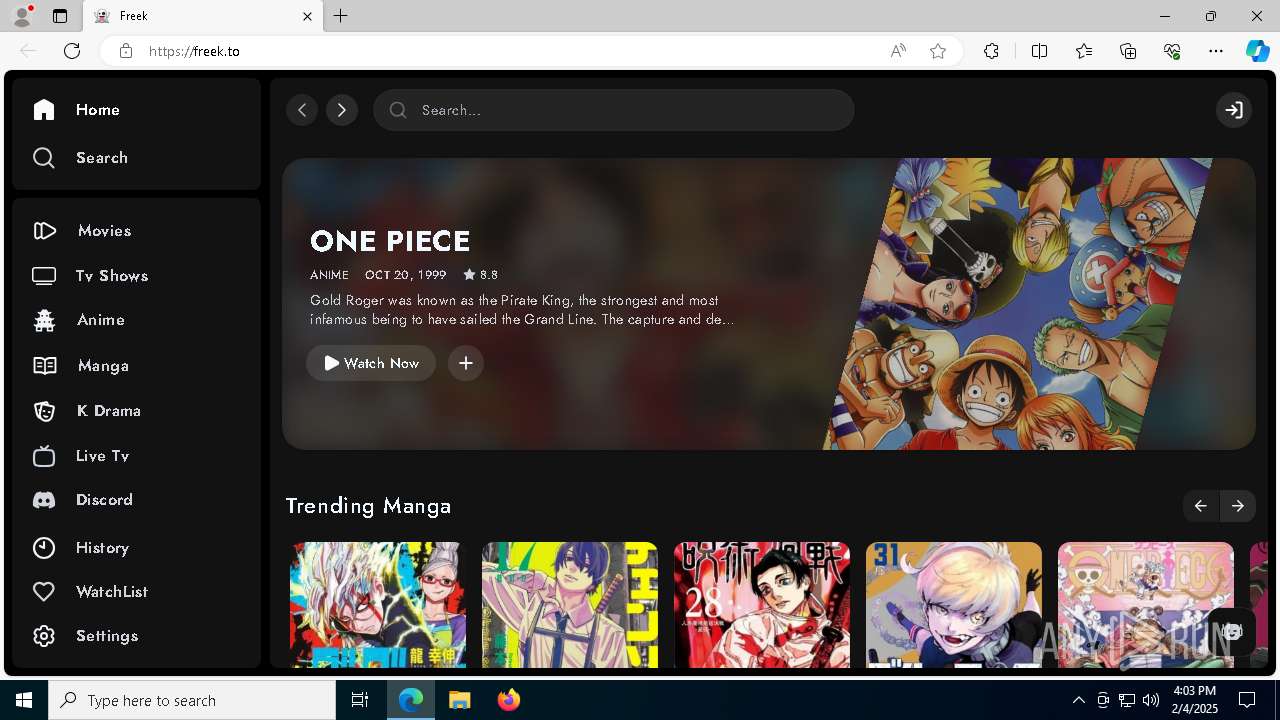Viewport: 1280px width, 720px height.
Task: Open Edge Settings and more menu
Action: (x=1216, y=51)
